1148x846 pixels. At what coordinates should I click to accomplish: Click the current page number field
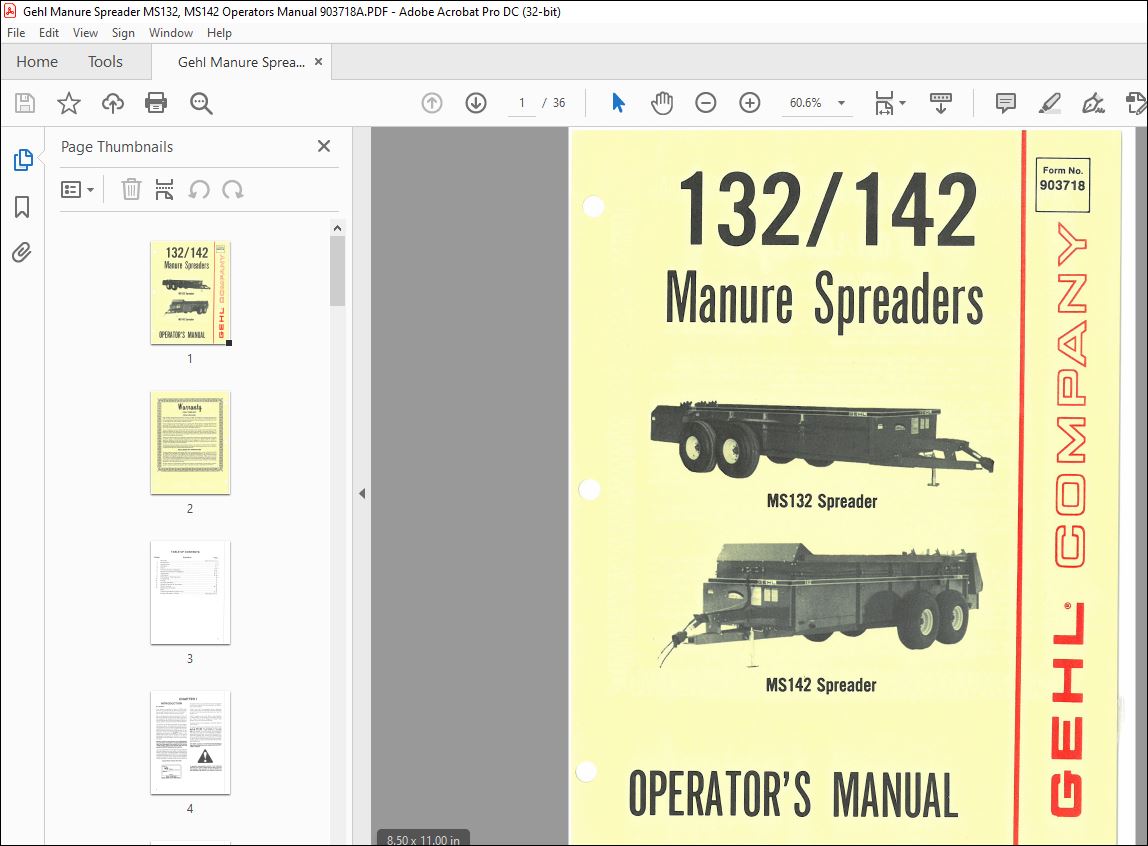(x=522, y=102)
